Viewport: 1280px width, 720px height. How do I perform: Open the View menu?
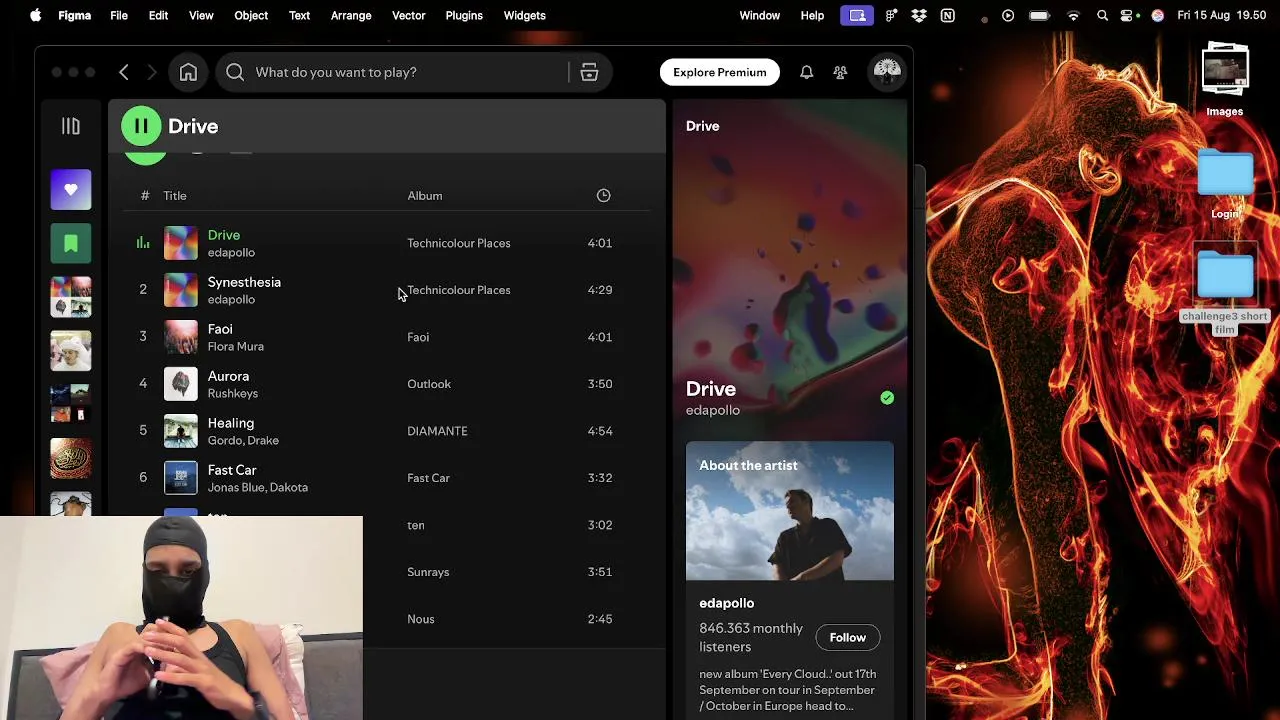(201, 15)
